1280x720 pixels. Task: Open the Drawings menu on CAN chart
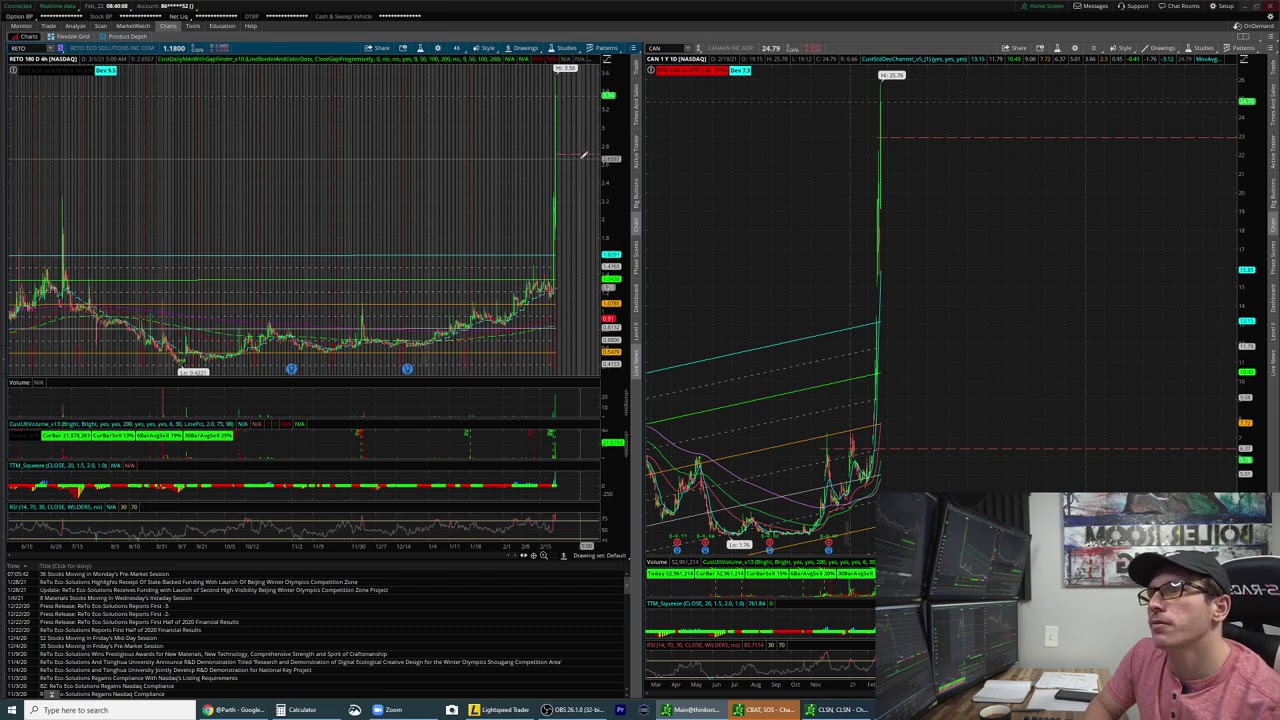point(1159,48)
